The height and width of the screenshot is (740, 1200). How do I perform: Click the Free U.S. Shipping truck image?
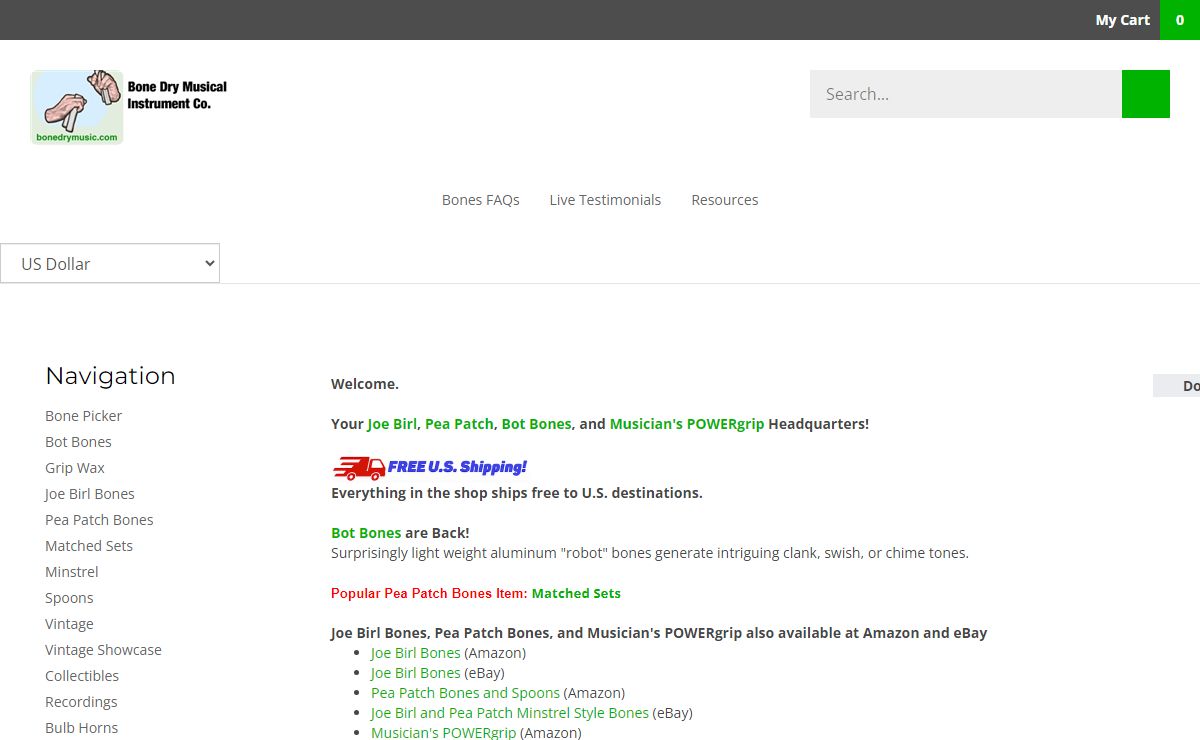tap(430, 467)
